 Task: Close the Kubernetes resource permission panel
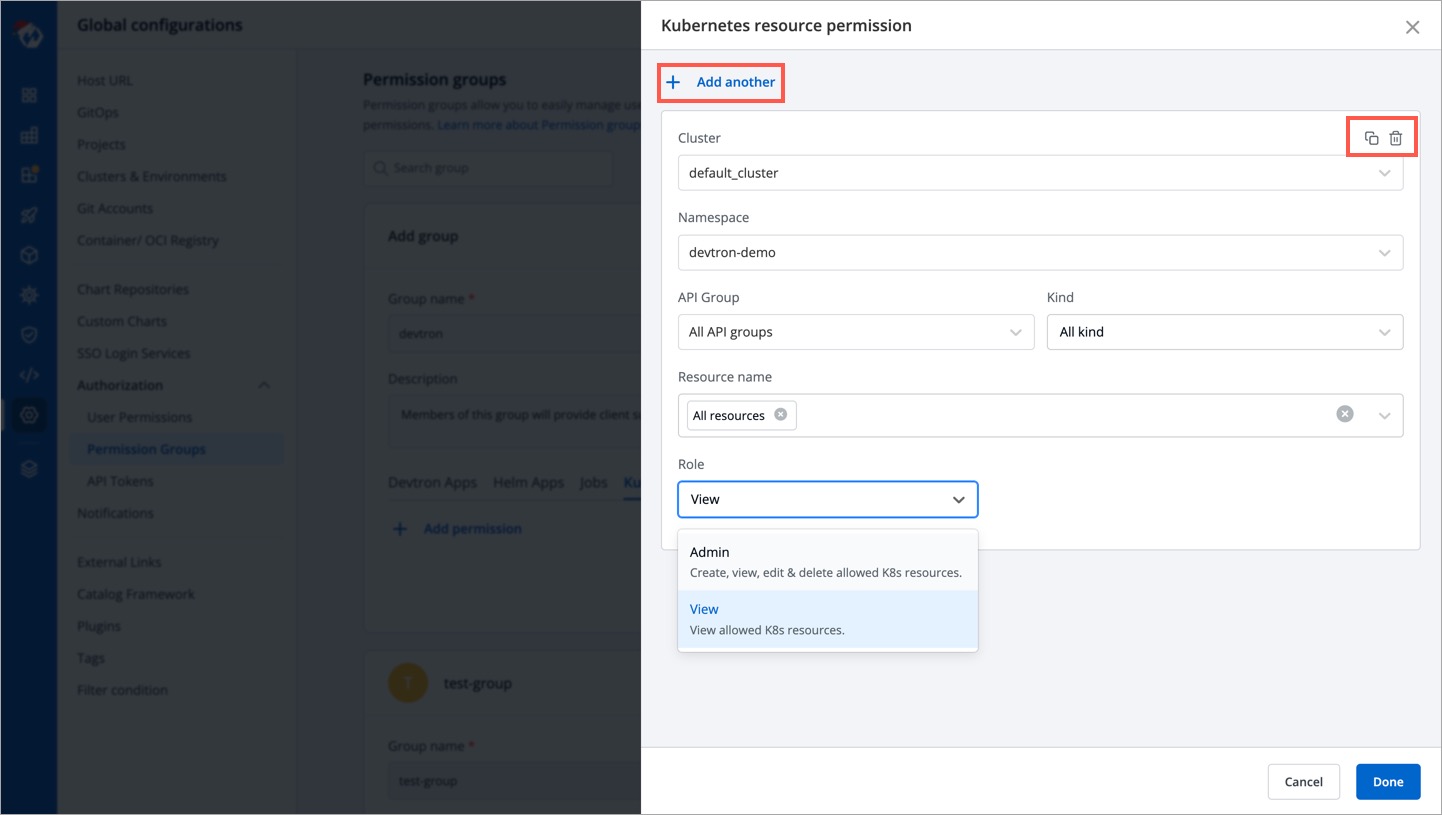point(1412,27)
